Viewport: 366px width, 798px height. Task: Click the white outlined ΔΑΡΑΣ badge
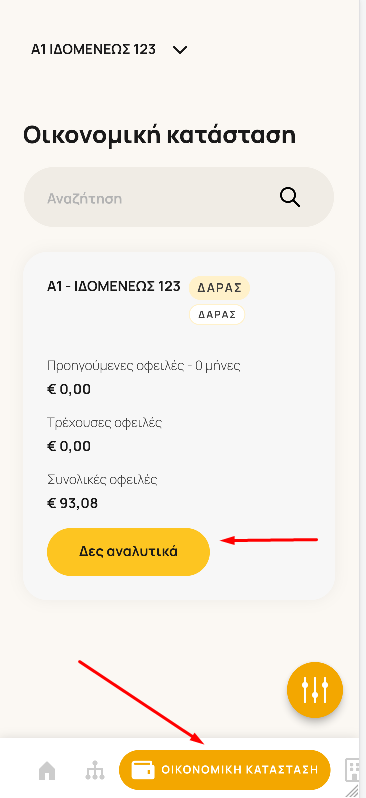(217, 315)
